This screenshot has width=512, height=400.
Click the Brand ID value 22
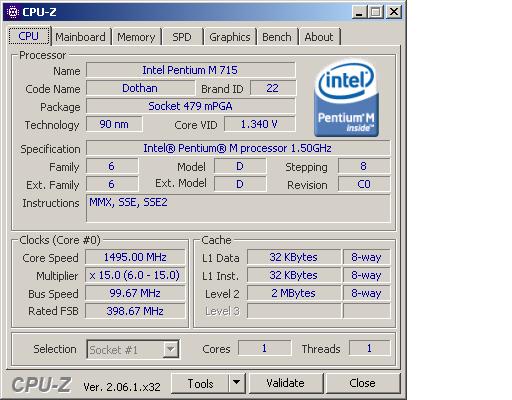pyautogui.click(x=273, y=88)
